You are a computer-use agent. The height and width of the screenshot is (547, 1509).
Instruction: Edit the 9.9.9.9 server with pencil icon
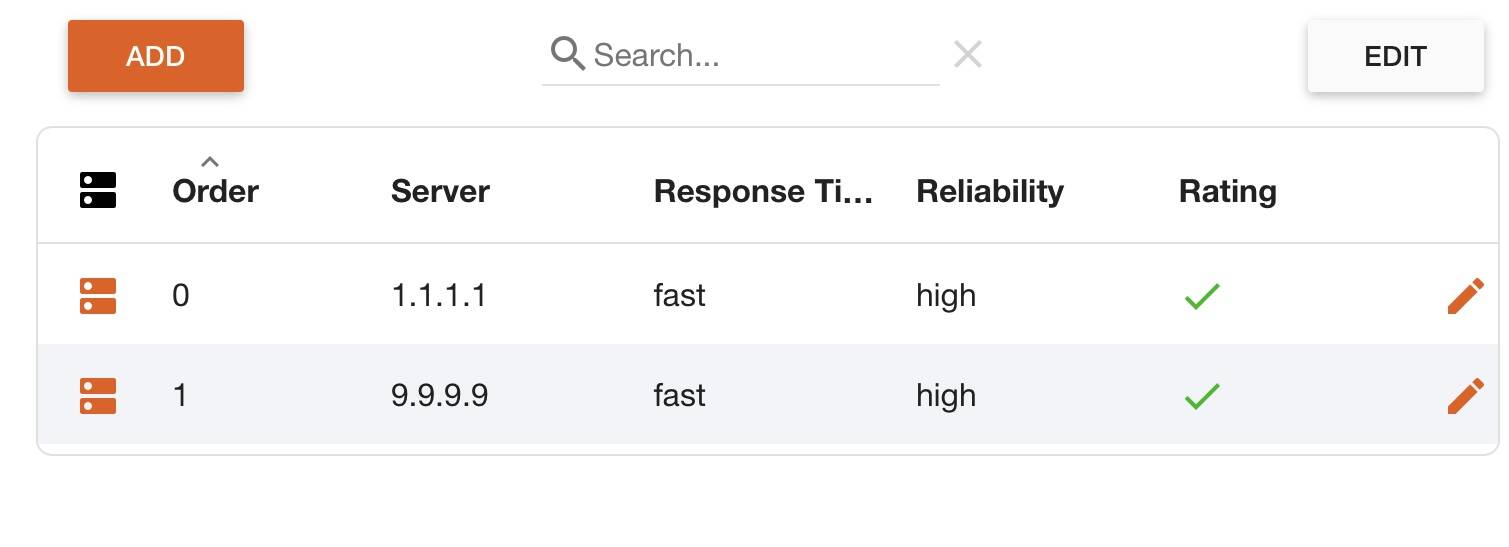[1465, 396]
